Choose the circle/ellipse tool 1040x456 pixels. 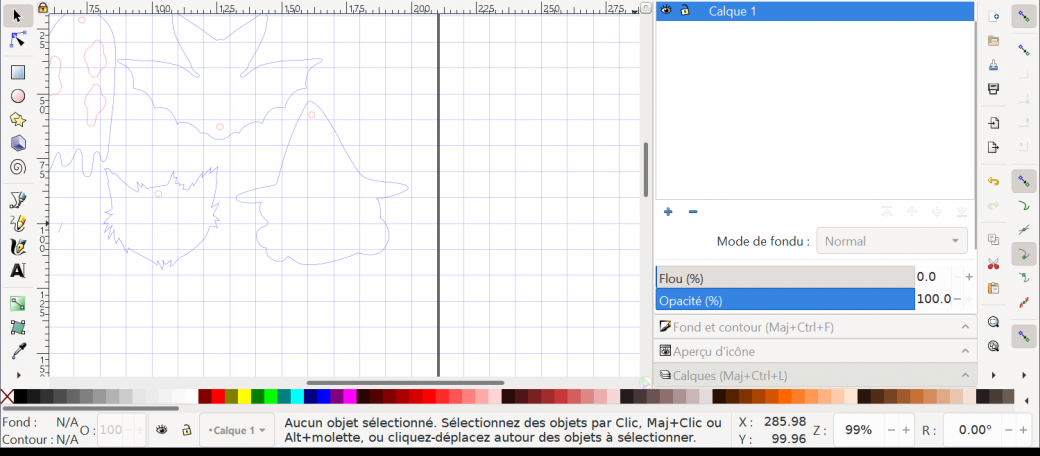(17, 96)
